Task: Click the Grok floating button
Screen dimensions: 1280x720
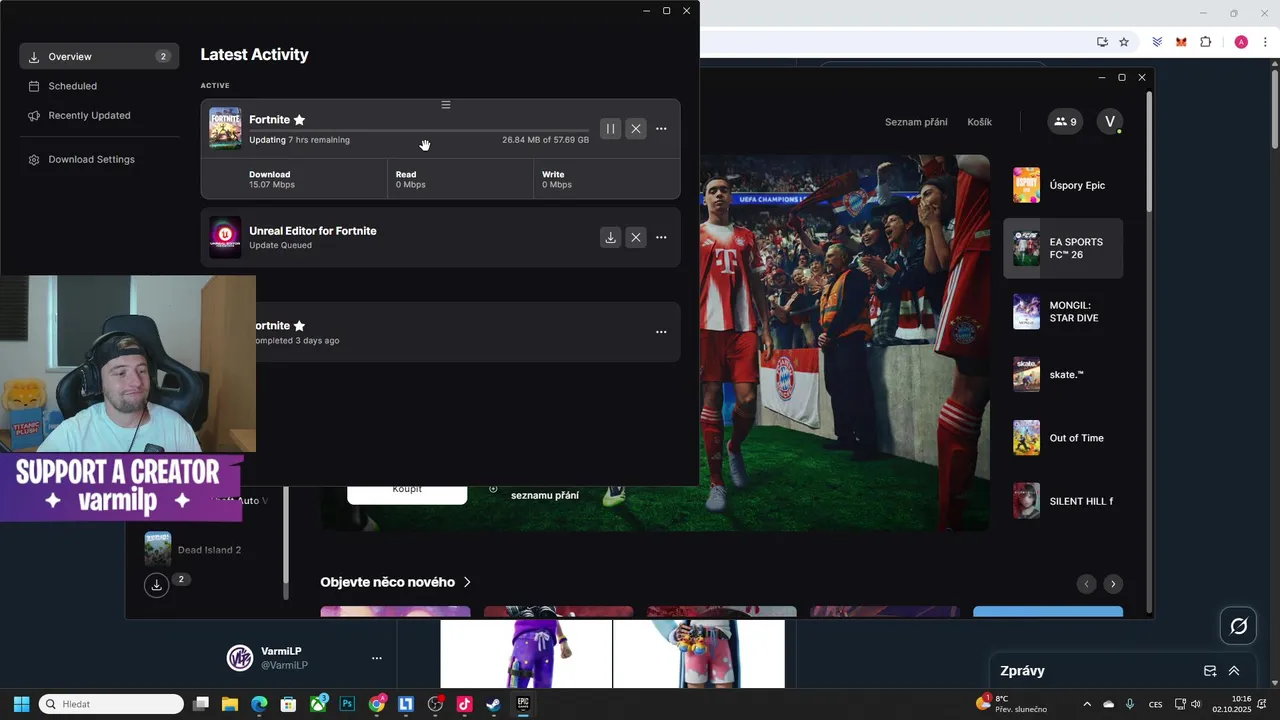Action: click(1239, 626)
